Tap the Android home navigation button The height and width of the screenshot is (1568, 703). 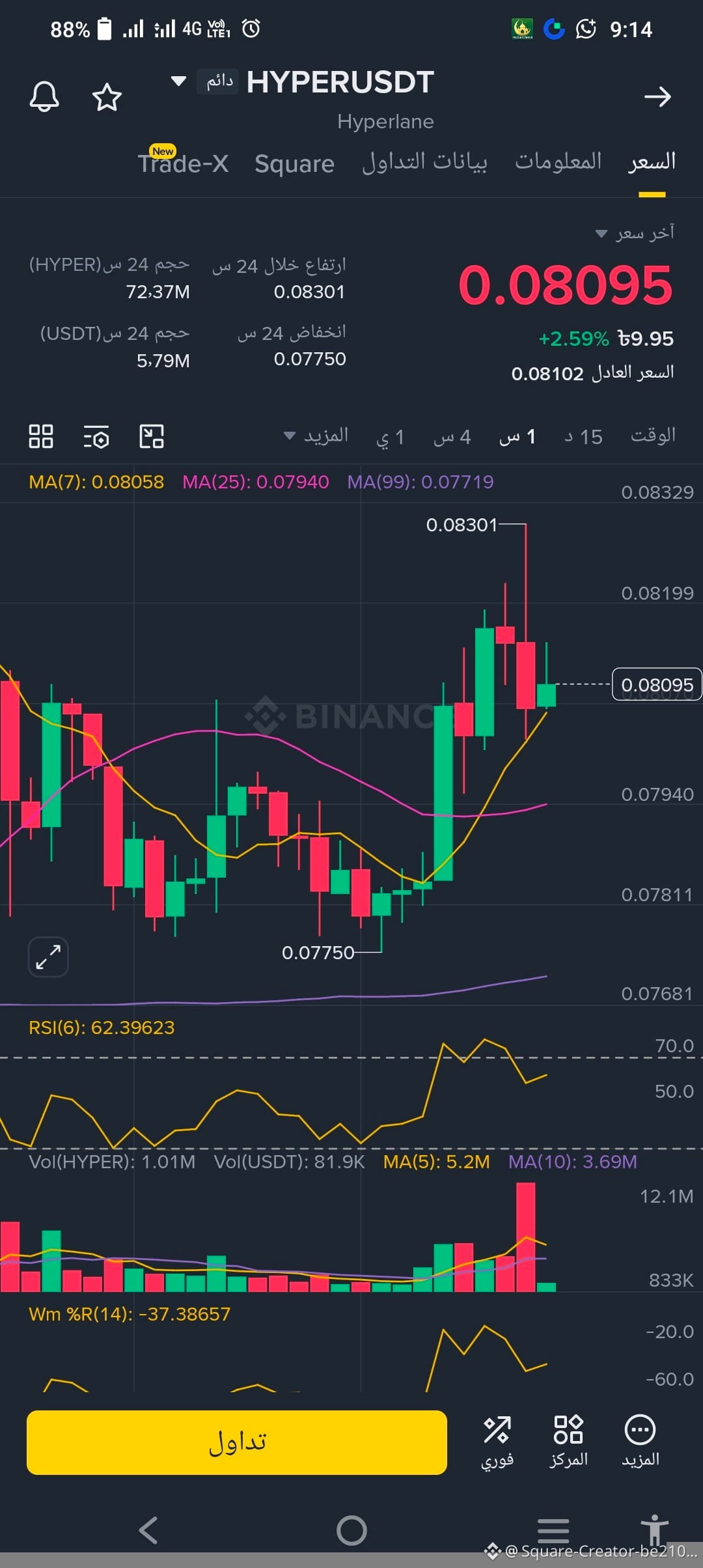coord(351,1530)
